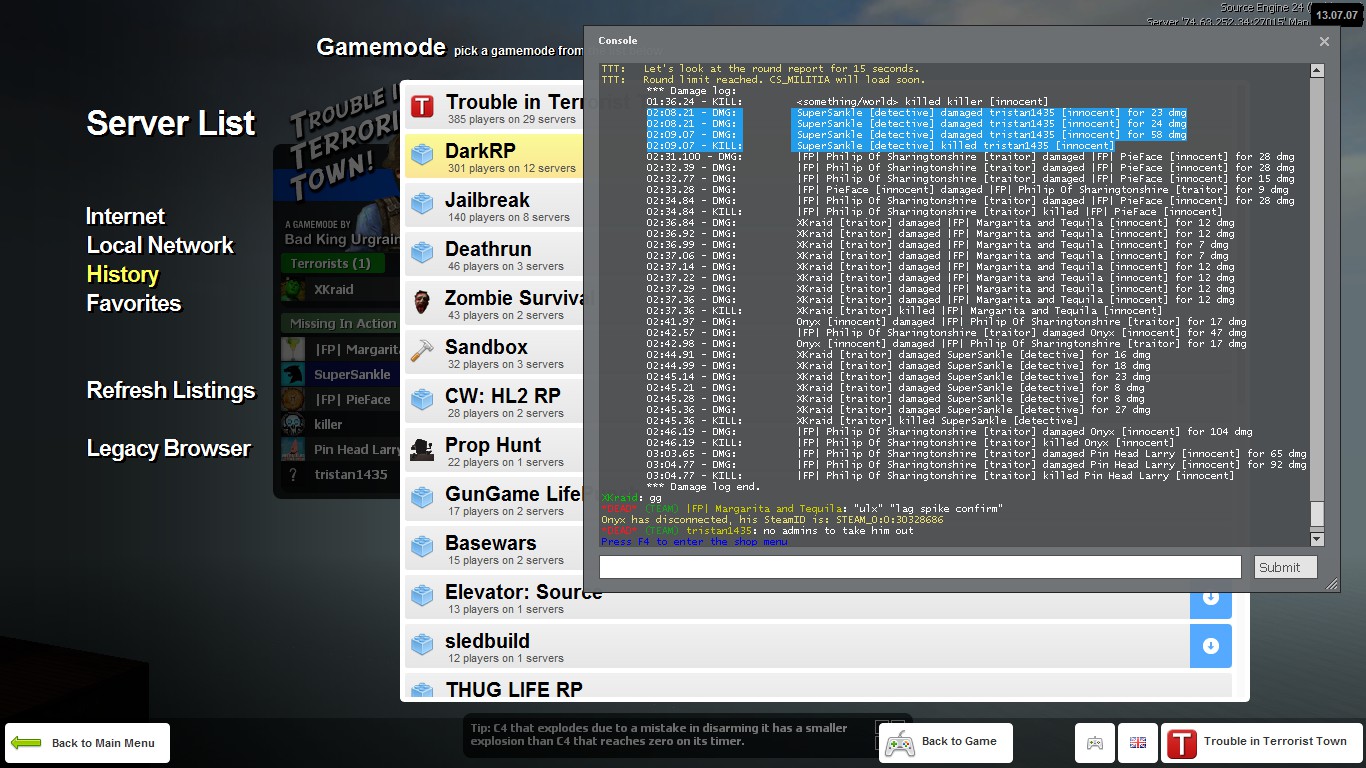The height and width of the screenshot is (768, 1366).
Task: Select the THUG LIFE RP gamemode row
Action: click(x=818, y=689)
